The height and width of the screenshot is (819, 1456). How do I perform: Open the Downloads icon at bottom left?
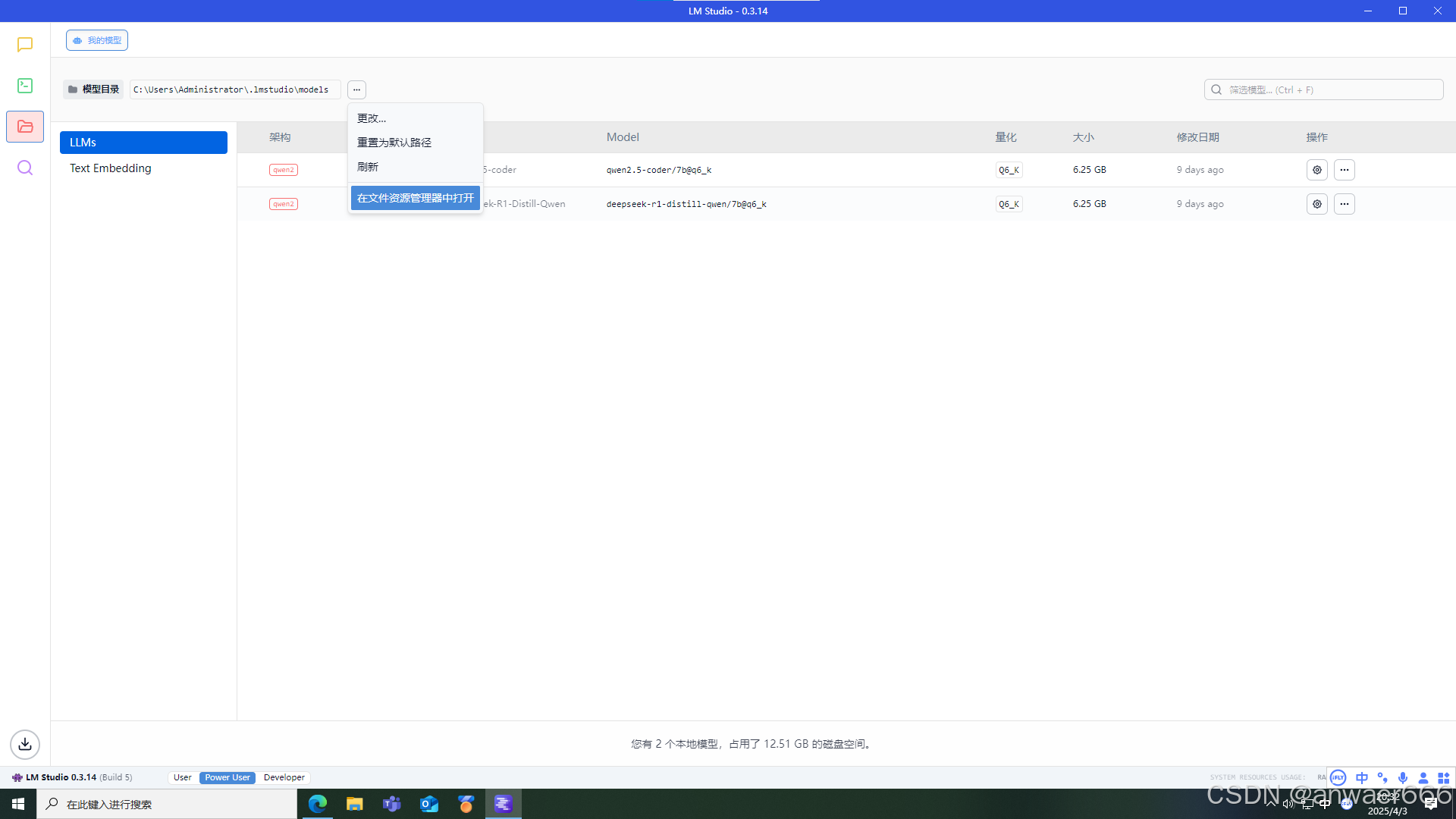point(25,744)
